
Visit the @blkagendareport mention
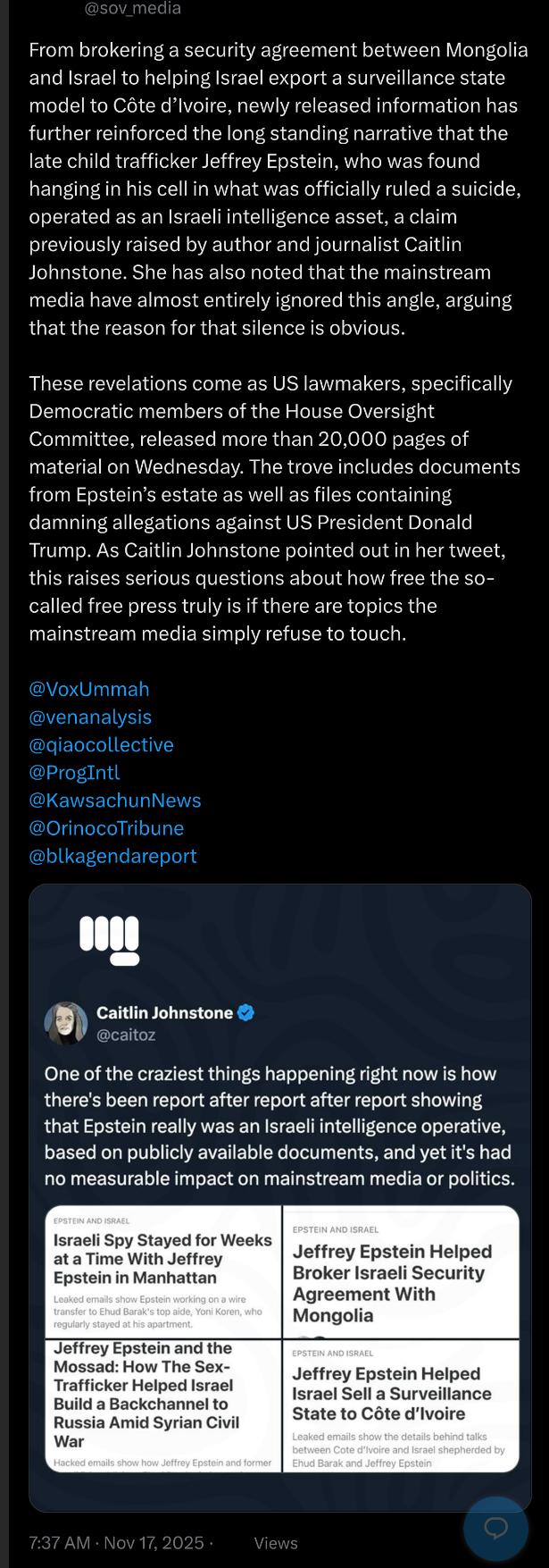point(112,855)
